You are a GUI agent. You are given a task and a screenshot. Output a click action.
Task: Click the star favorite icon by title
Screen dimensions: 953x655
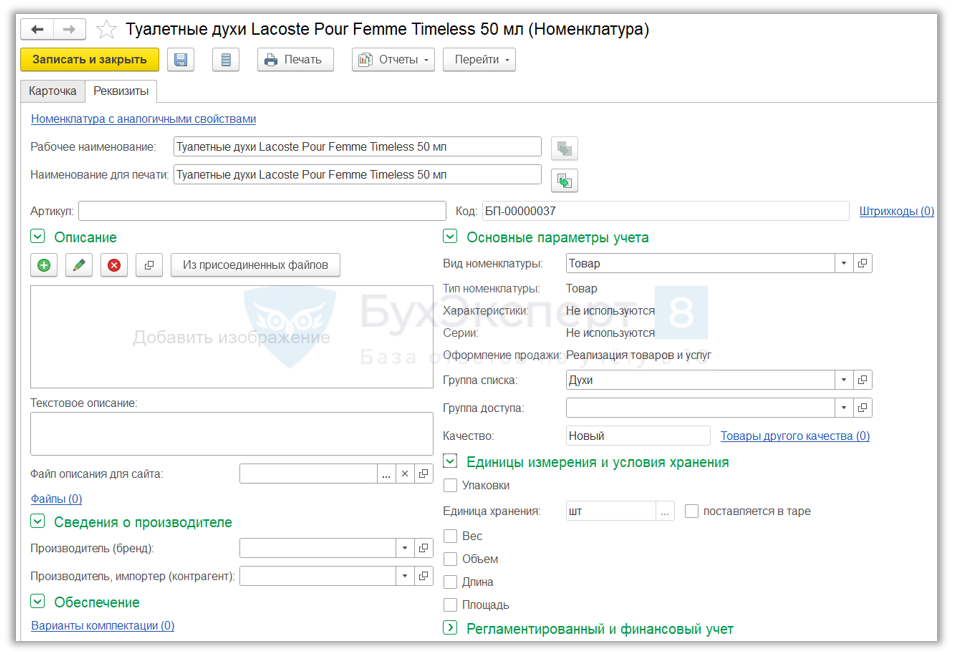pos(107,30)
